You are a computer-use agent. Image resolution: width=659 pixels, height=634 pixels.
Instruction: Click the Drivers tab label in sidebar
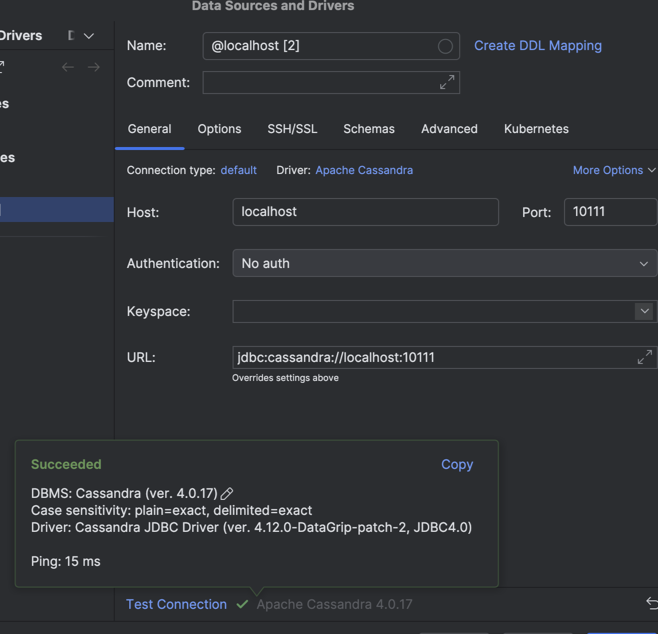tap(21, 36)
